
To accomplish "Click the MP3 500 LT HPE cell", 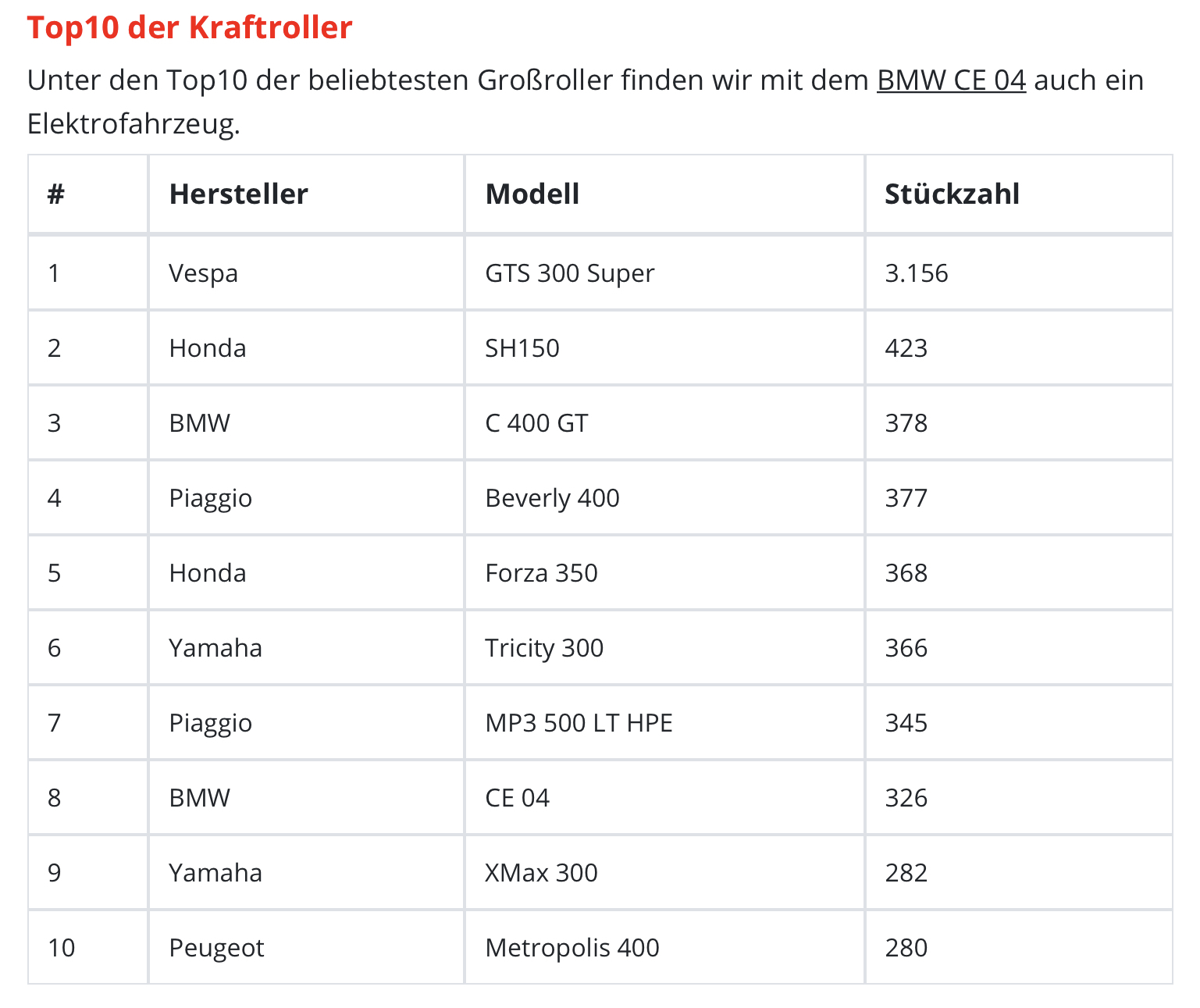I will 579,723.
